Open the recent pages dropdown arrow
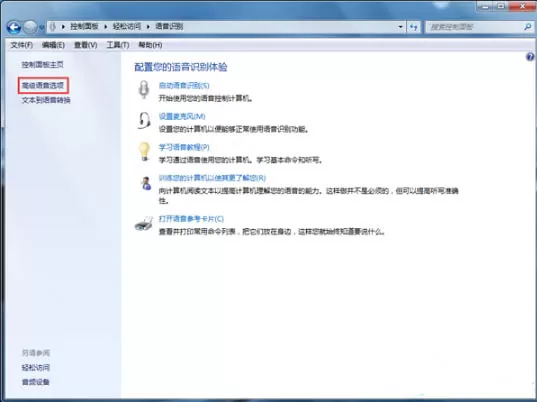The width and height of the screenshot is (537, 402). tap(41, 27)
